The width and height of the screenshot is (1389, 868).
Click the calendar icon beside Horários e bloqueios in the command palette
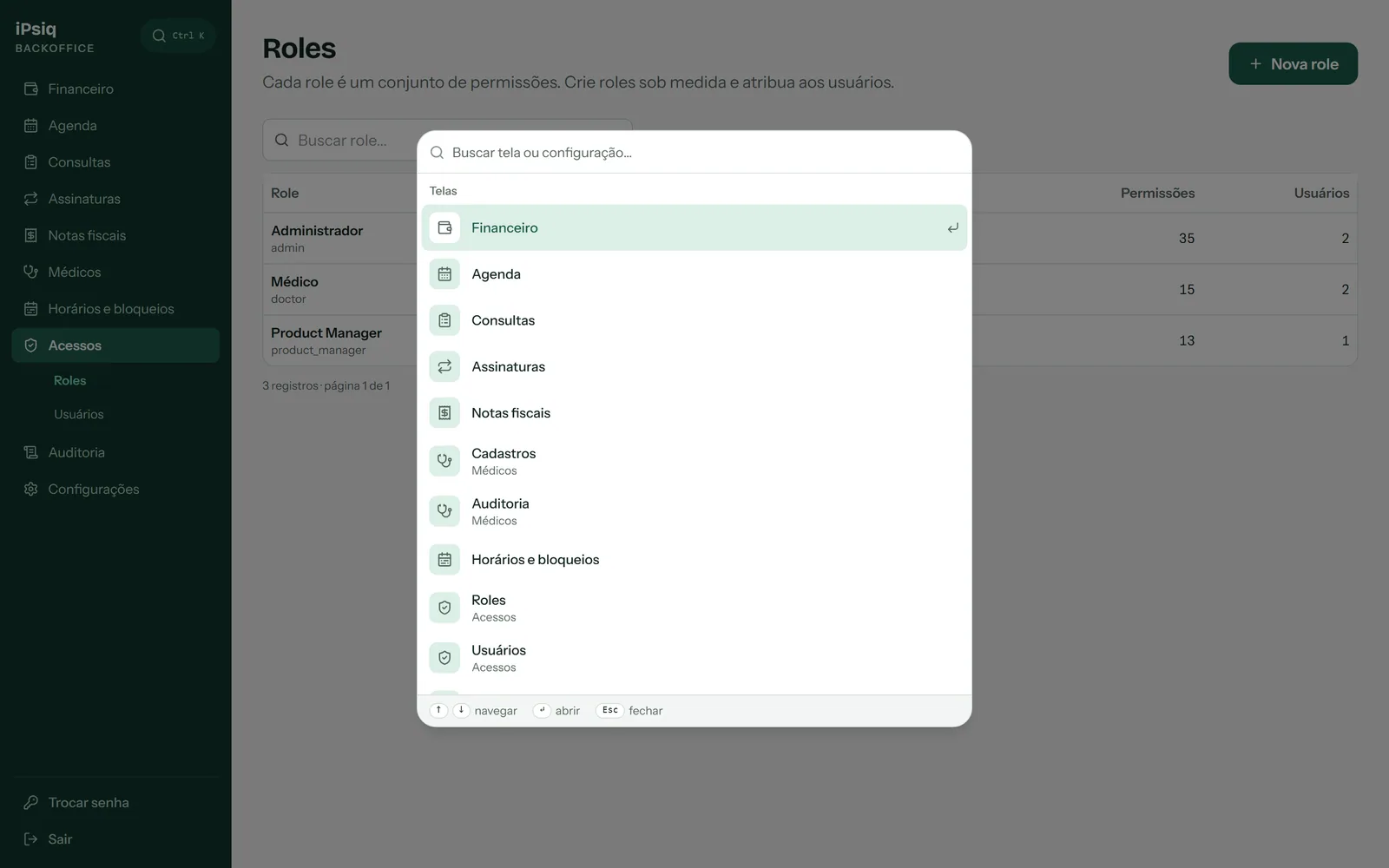click(444, 560)
